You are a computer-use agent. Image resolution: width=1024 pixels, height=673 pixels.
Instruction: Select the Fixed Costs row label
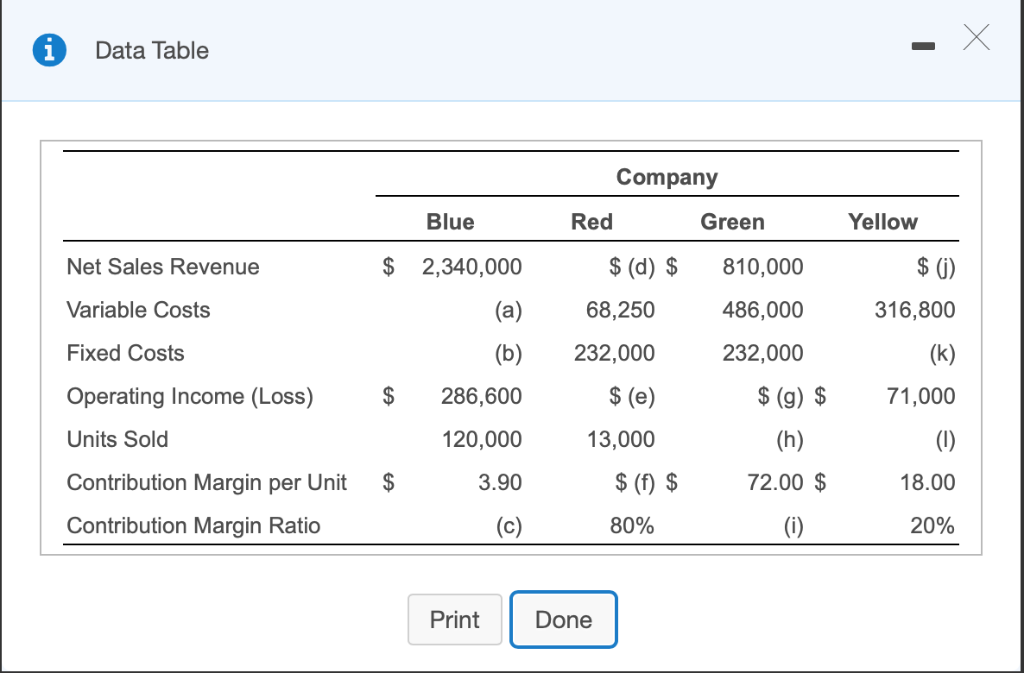point(125,352)
